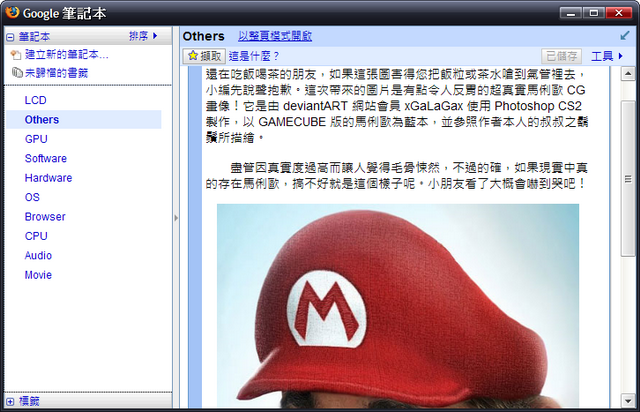Click the Firefox icon in title bar
The height and width of the screenshot is (412, 640).
click(13, 12)
